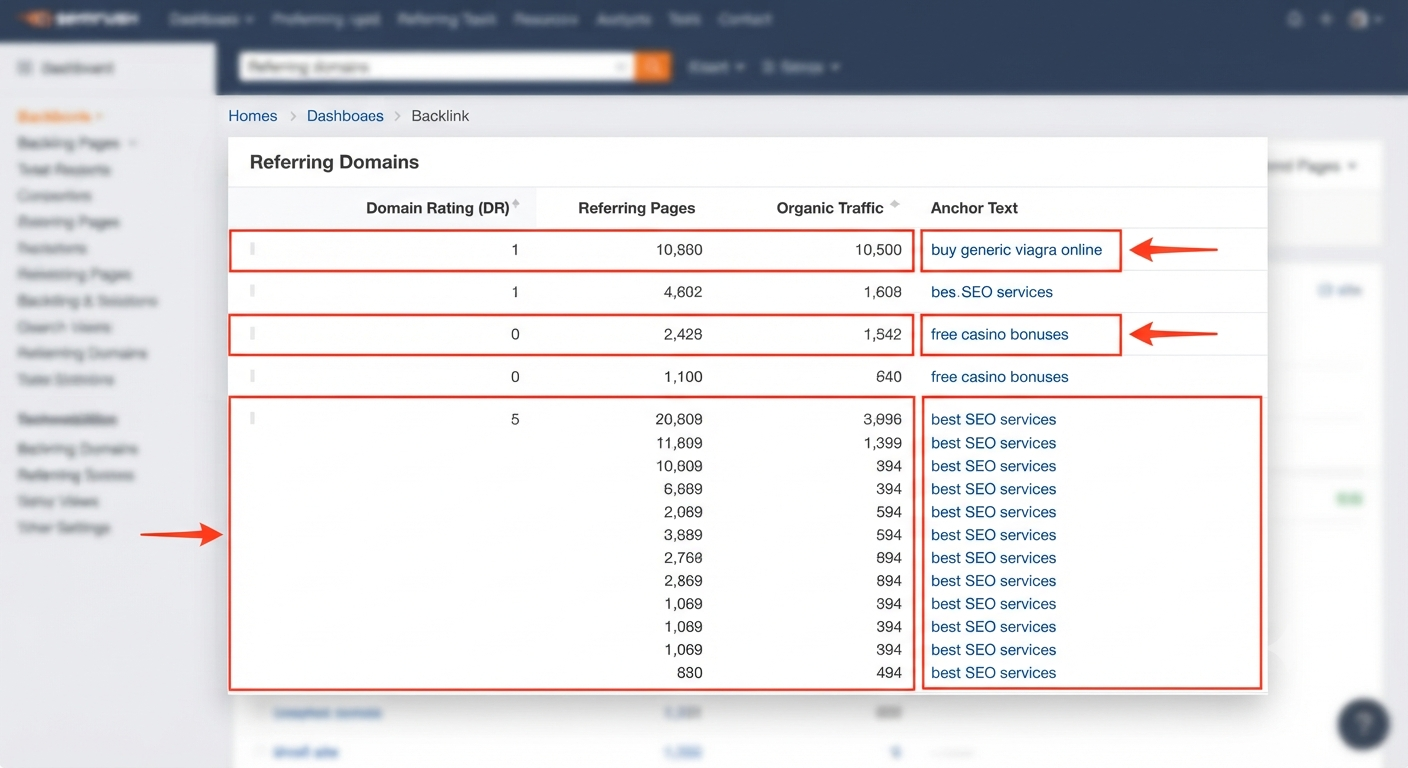Click the 10,500 organic traffic value

878,250
